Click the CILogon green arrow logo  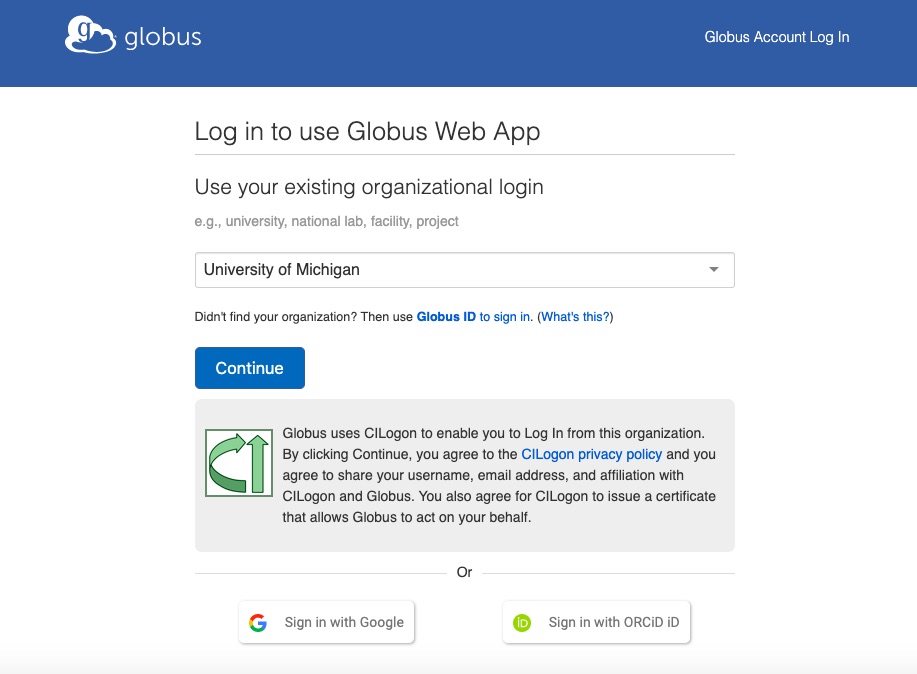point(239,463)
